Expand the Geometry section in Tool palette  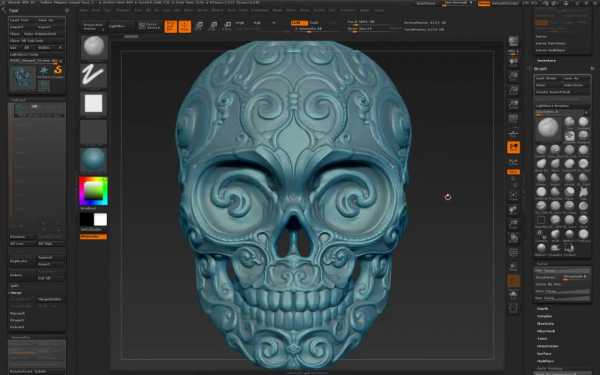[x=21, y=337]
